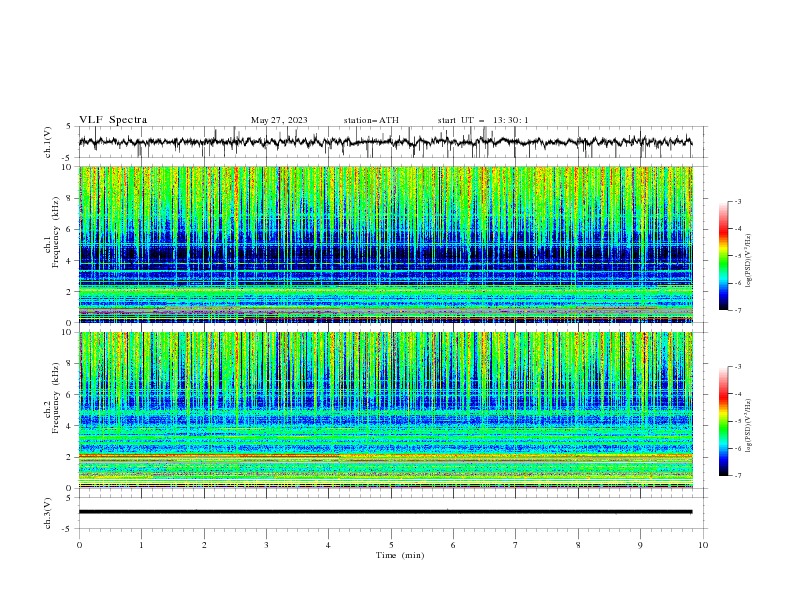
Task: Click the "-4" tick on ch.2 color bar
Action: 737,394
